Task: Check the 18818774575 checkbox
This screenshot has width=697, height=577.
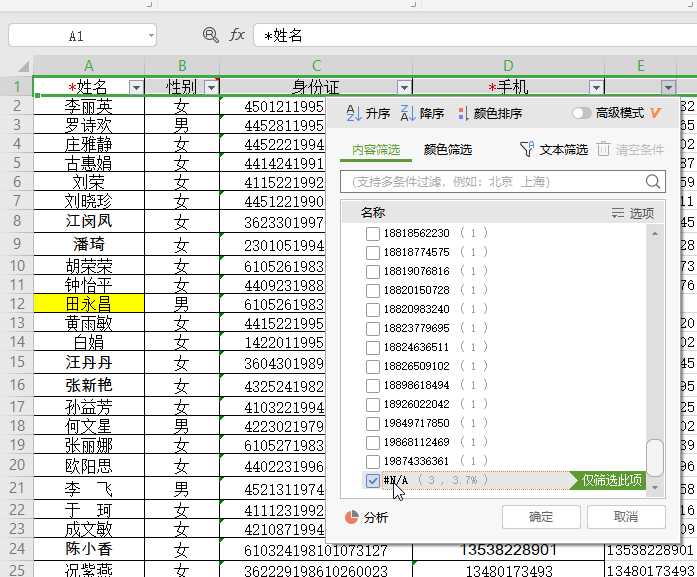Action: tap(373, 252)
